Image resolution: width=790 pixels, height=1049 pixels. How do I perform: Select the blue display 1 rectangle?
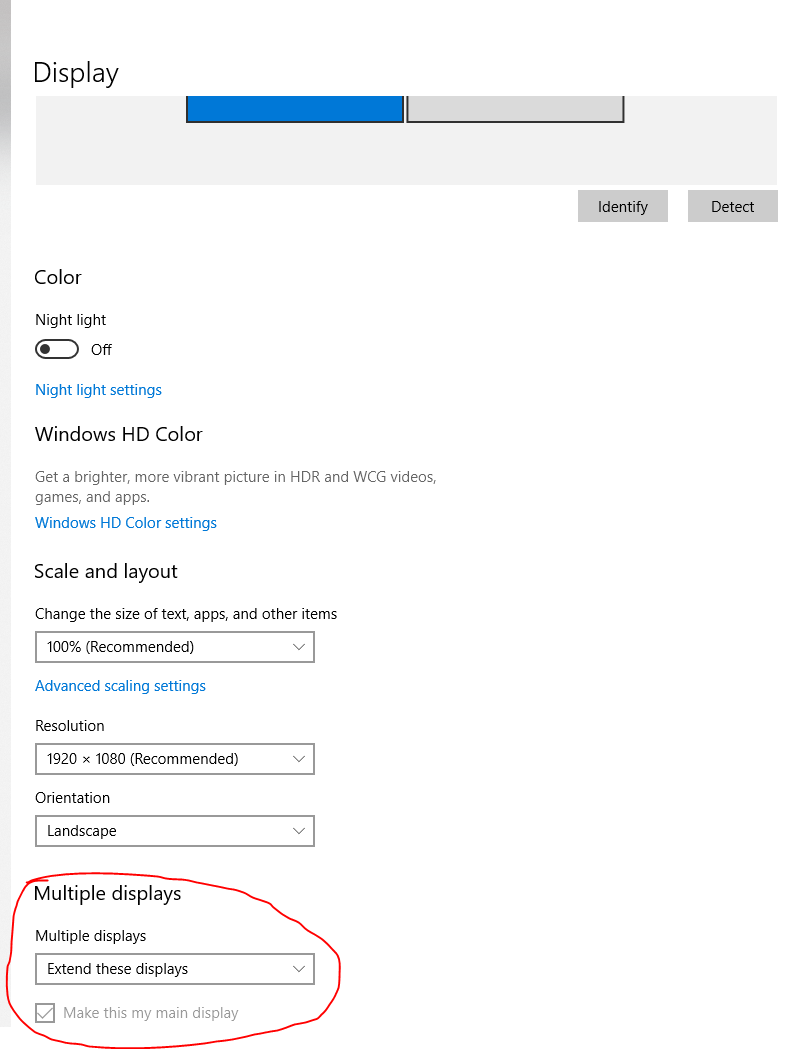point(294,109)
